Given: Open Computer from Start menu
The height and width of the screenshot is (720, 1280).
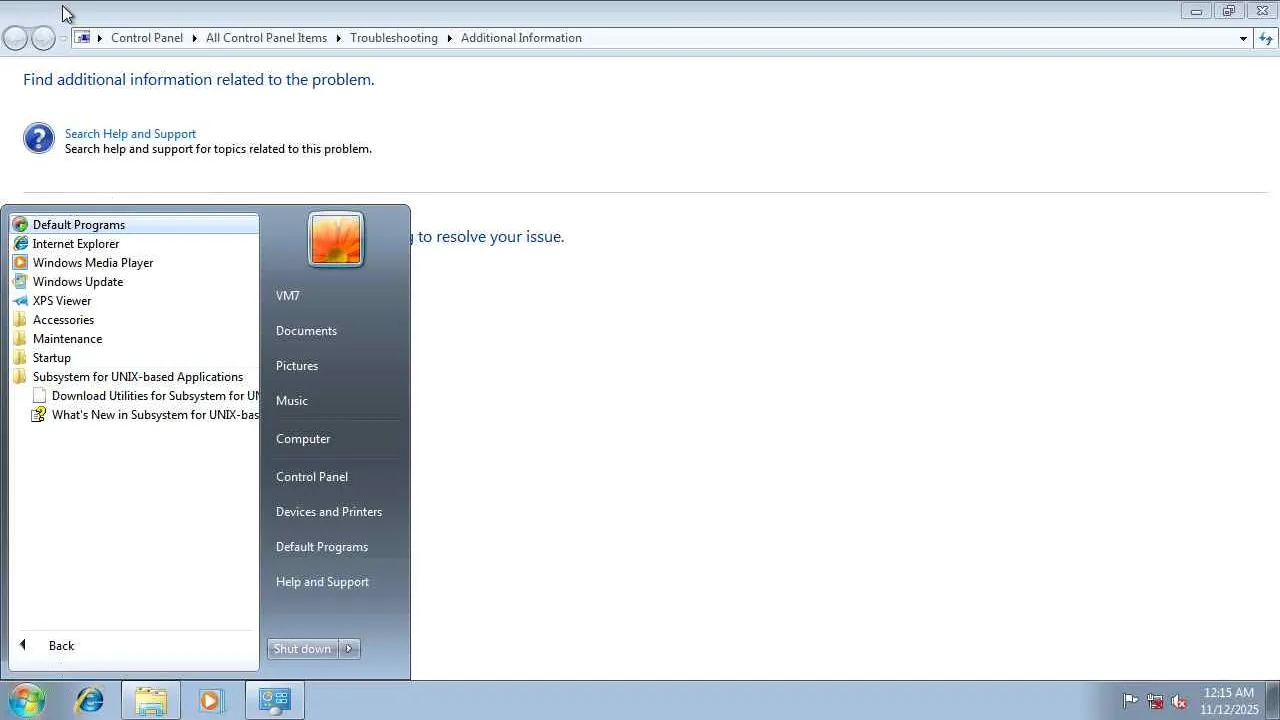Looking at the screenshot, I should click(303, 439).
